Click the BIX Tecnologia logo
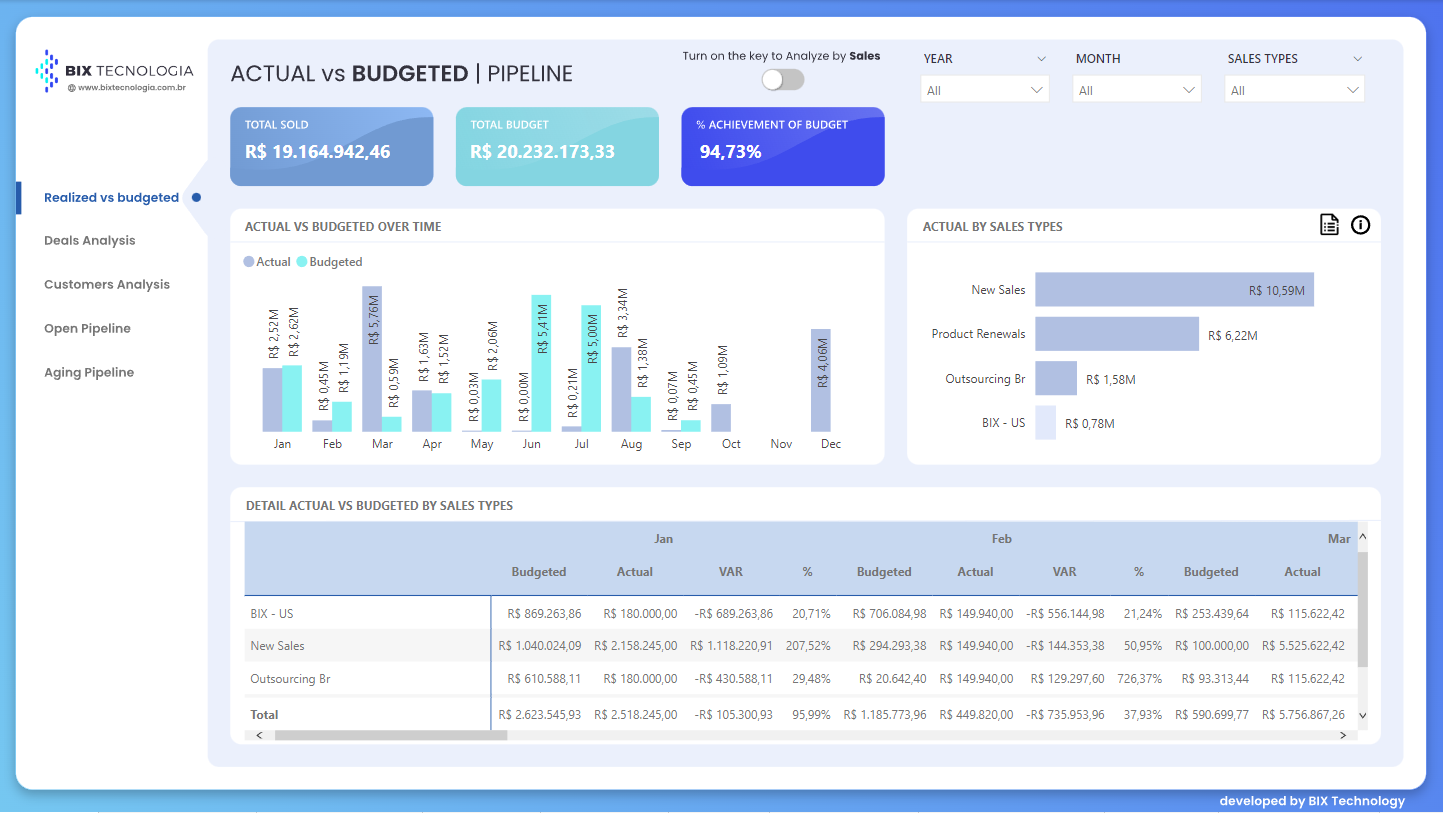 click(115, 72)
